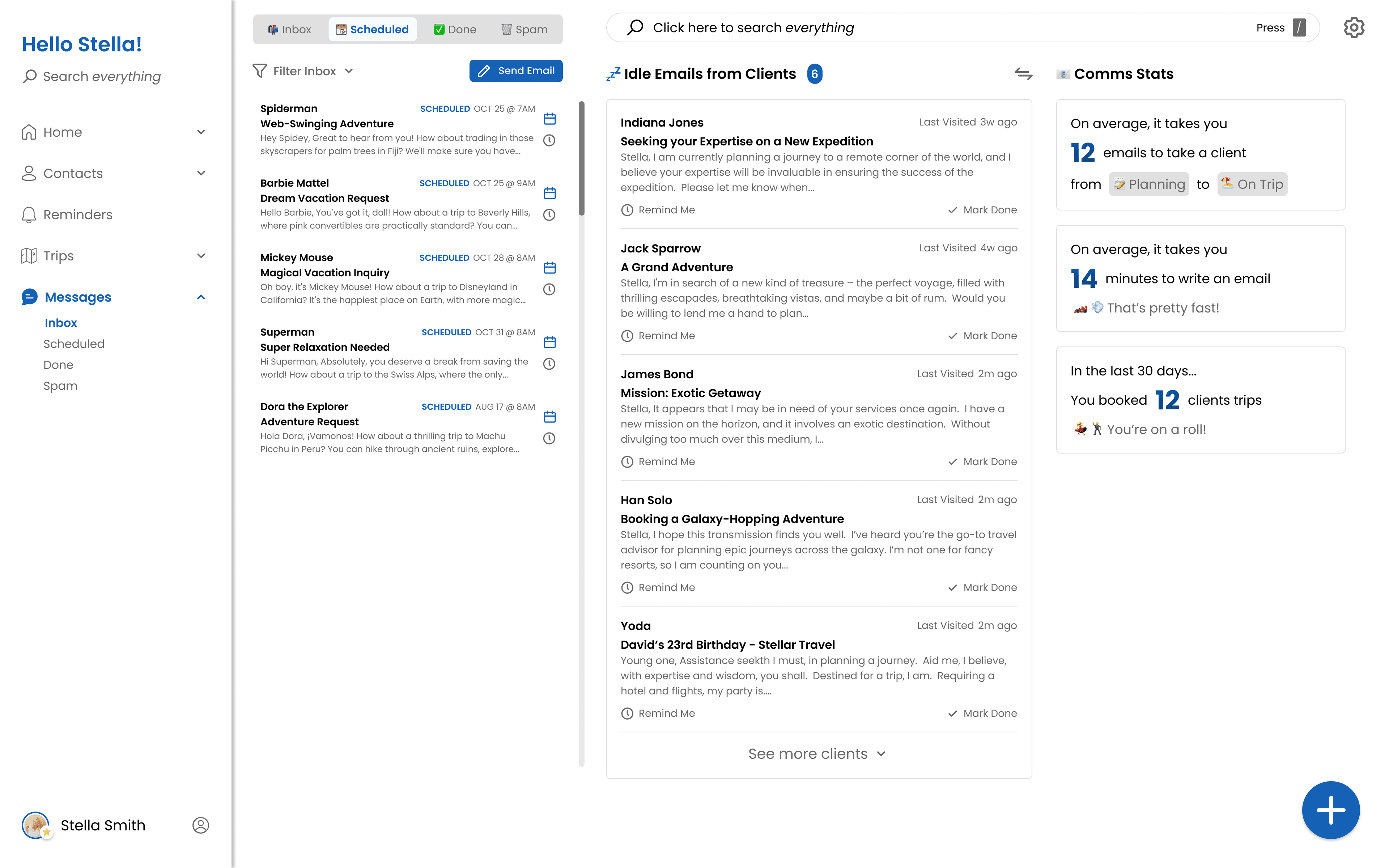Click the Contacts icon in the sidebar
Screen dimensions: 1389x868
tap(28, 173)
